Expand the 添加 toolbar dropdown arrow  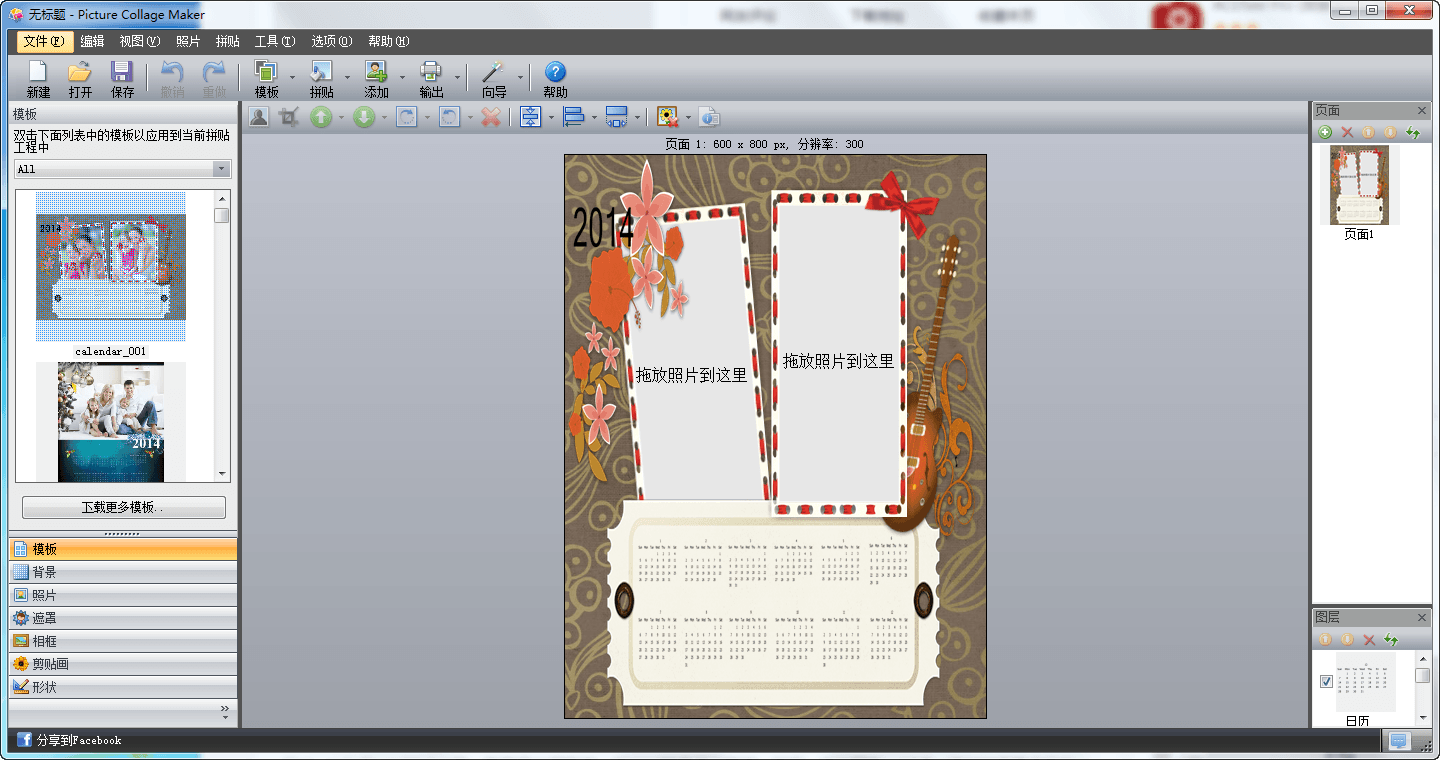[402, 78]
